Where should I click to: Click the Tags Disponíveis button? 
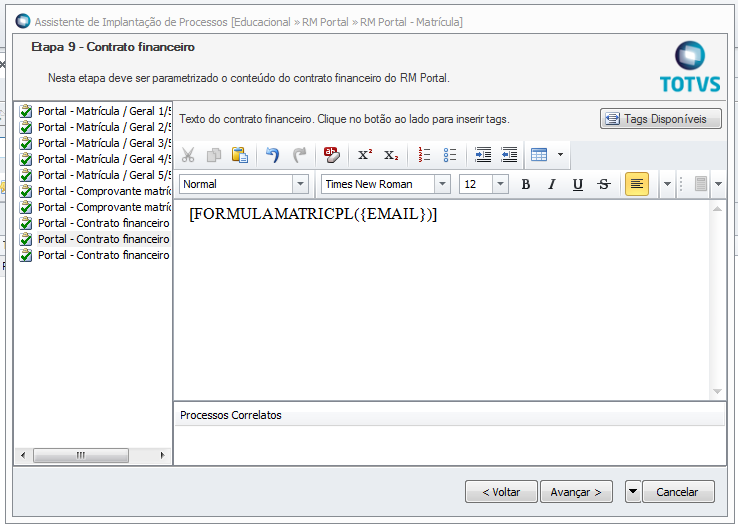(x=660, y=119)
